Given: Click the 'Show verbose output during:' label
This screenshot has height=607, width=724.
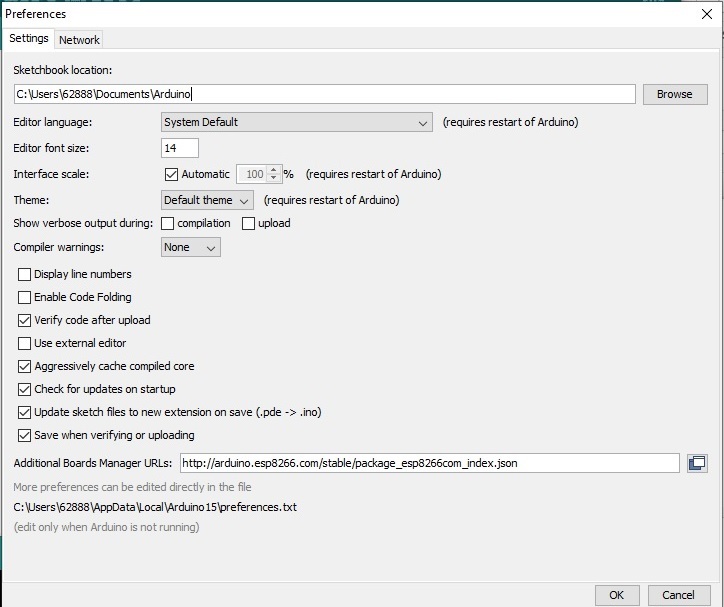Looking at the screenshot, I should [83, 223].
